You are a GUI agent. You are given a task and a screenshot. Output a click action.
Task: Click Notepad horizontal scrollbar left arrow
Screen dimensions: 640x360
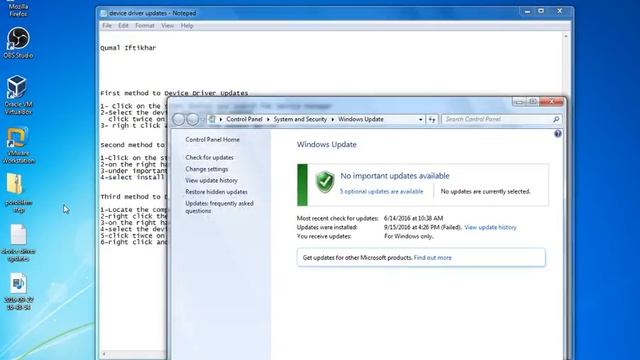[104, 354]
